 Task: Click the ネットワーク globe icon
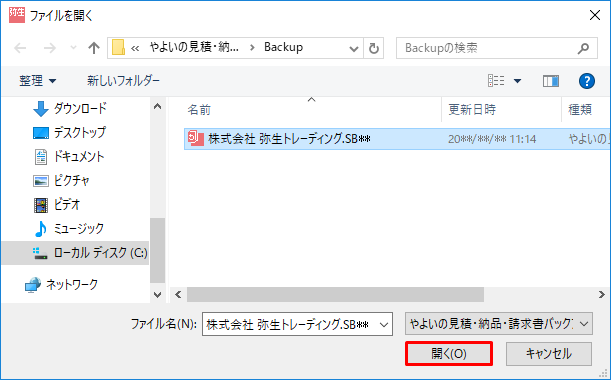33,285
